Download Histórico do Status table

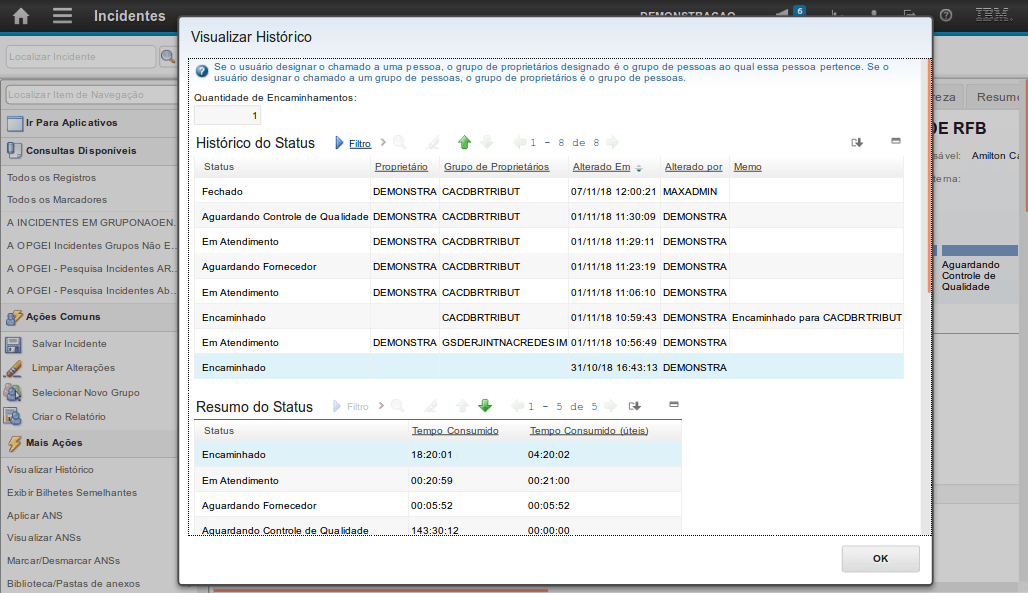pyautogui.click(x=857, y=142)
